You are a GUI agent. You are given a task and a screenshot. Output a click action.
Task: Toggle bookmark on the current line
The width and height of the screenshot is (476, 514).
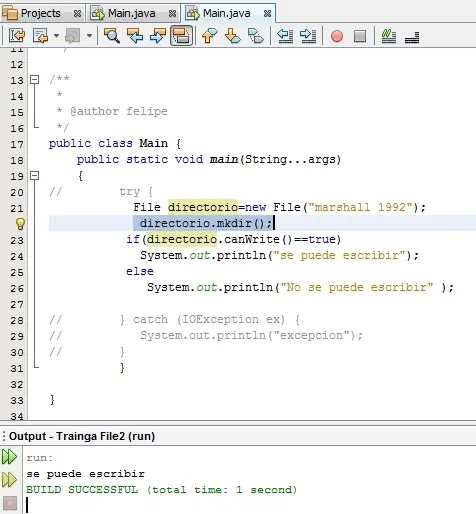click(x=256, y=35)
